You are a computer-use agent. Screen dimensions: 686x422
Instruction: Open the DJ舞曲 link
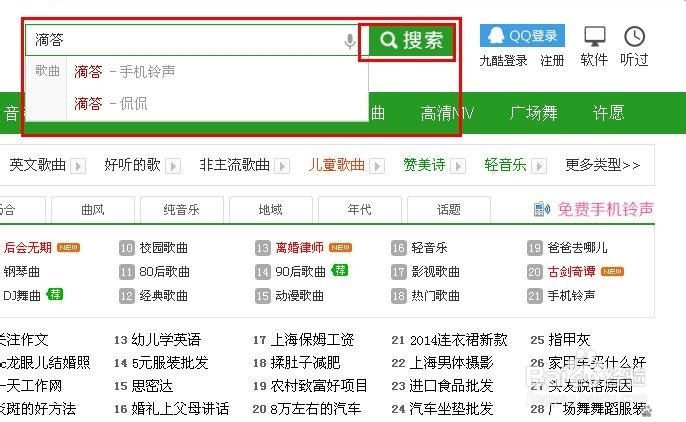tap(21, 296)
